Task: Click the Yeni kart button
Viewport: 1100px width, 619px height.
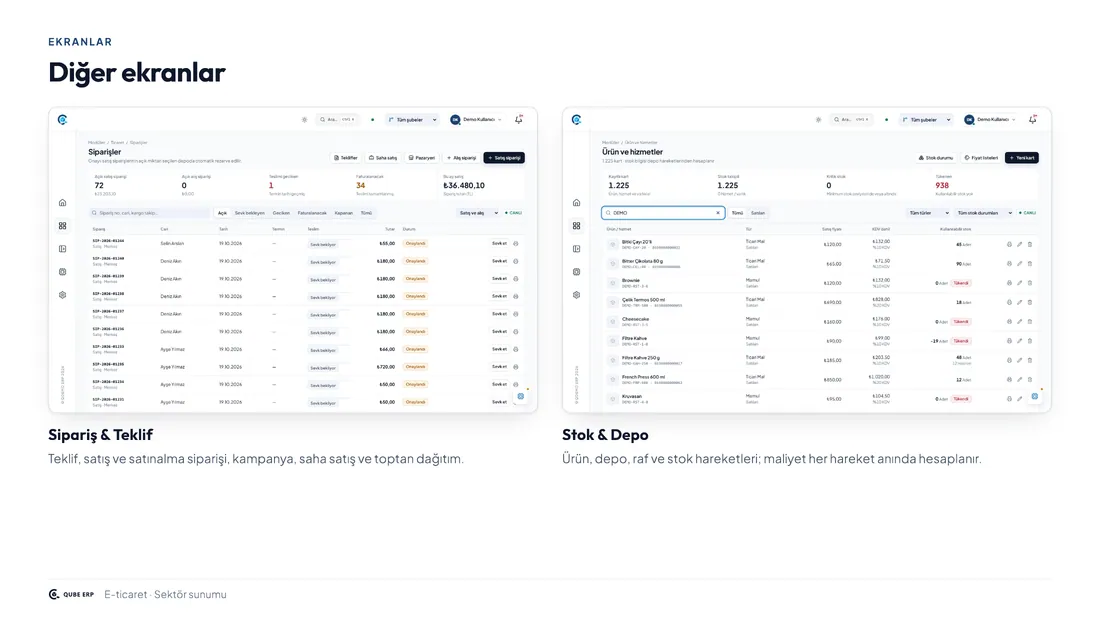Action: 1021,158
